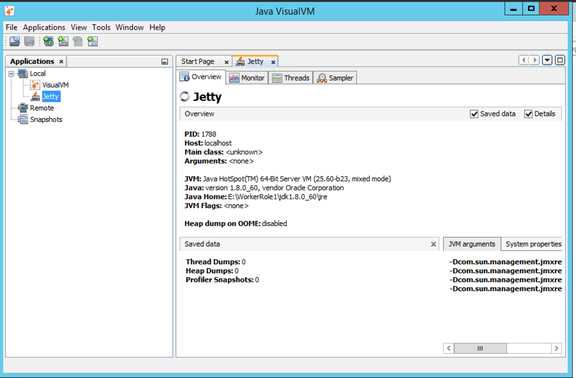Click the Jetty heading loading spinner icon
Image resolution: width=576 pixels, height=378 pixels.
tap(184, 97)
